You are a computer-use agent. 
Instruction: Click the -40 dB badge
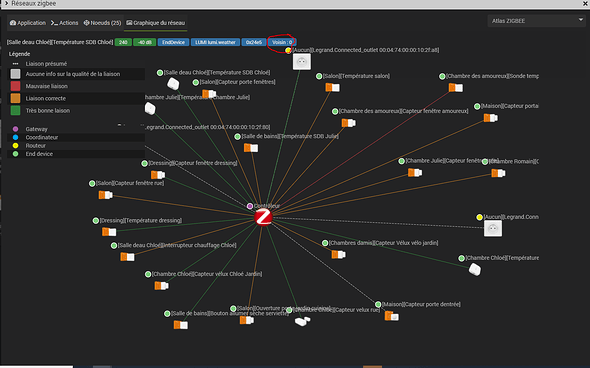point(144,42)
